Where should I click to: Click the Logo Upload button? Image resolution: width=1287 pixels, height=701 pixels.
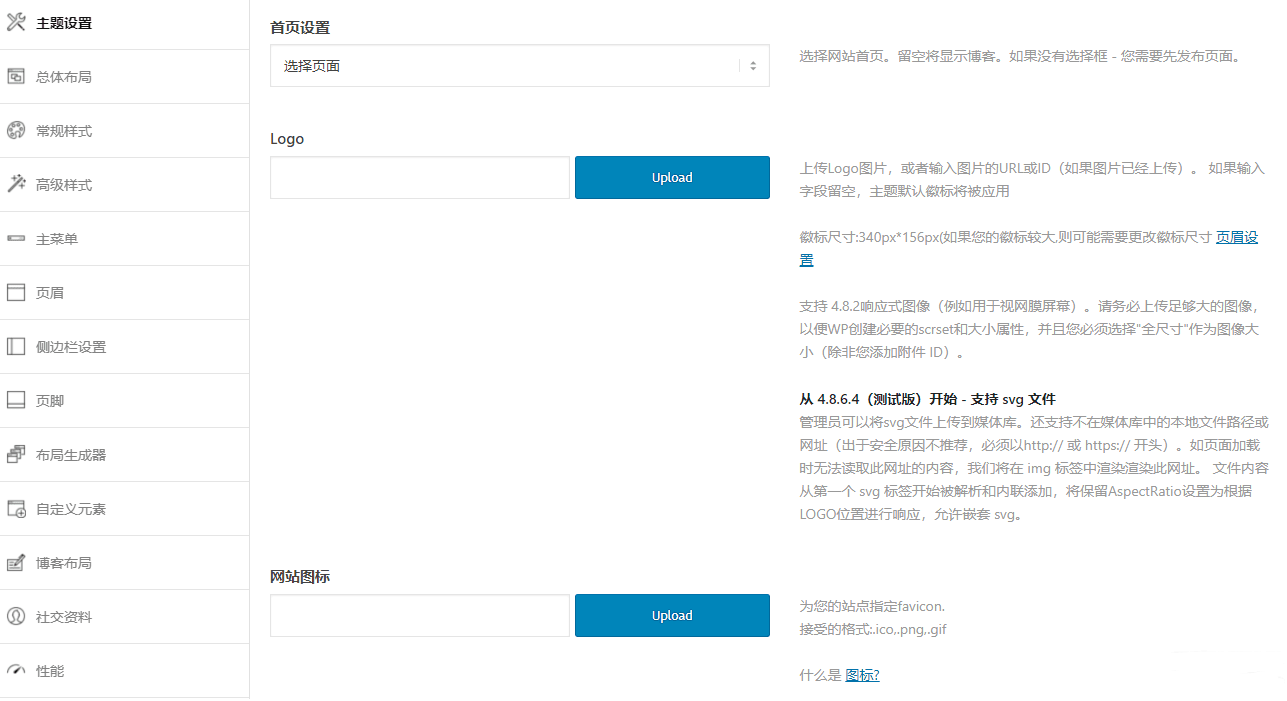point(671,177)
